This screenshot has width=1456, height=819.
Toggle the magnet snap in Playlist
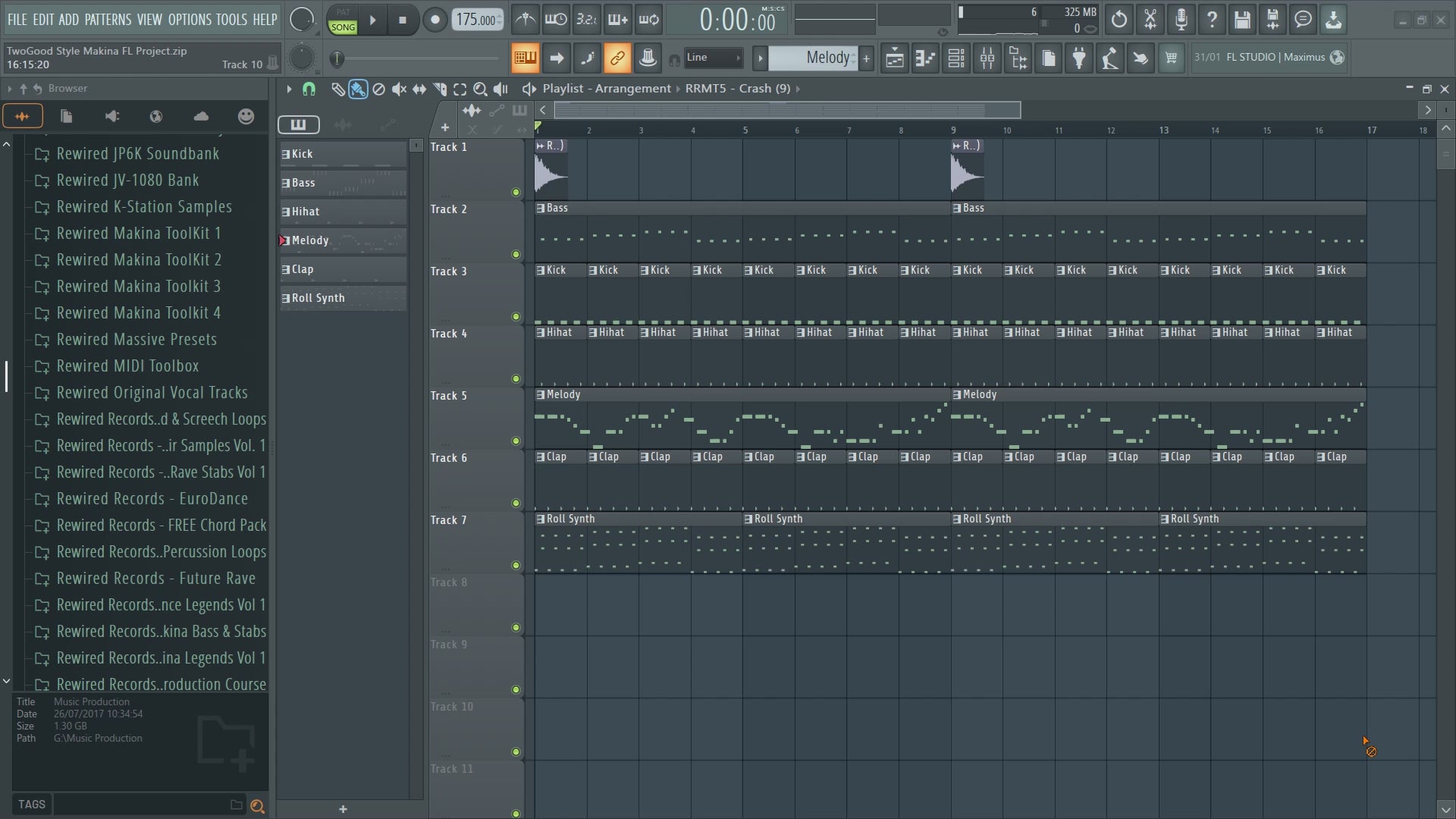(309, 89)
